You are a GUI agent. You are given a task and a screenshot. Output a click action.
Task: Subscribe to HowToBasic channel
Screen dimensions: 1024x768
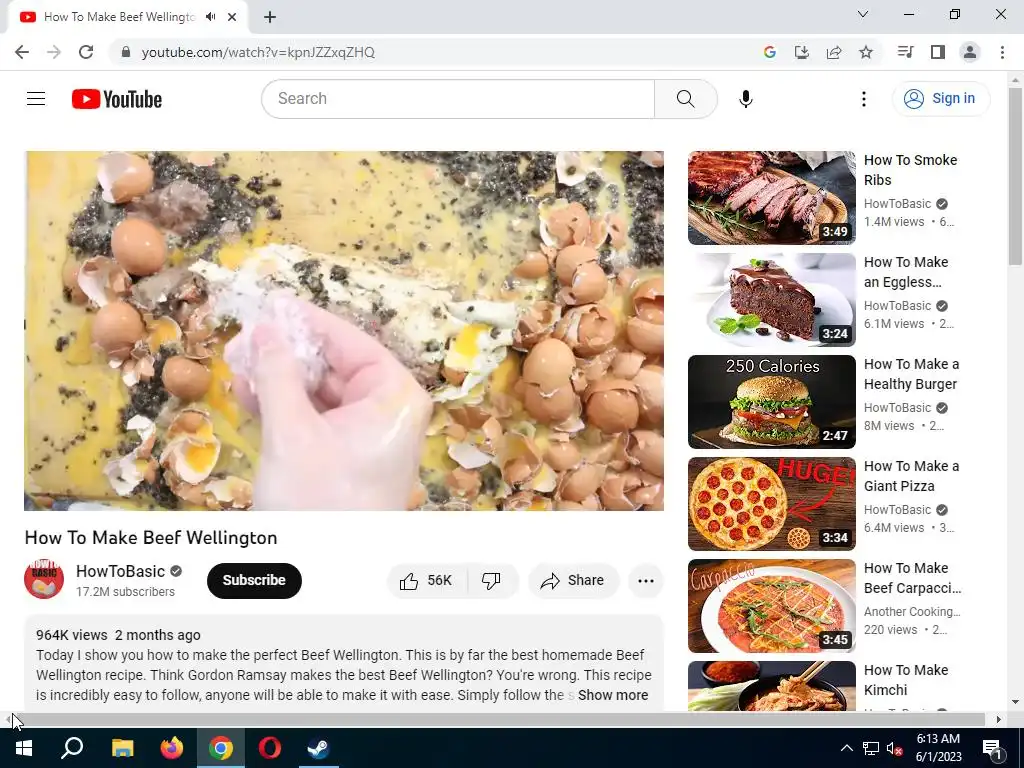click(254, 581)
